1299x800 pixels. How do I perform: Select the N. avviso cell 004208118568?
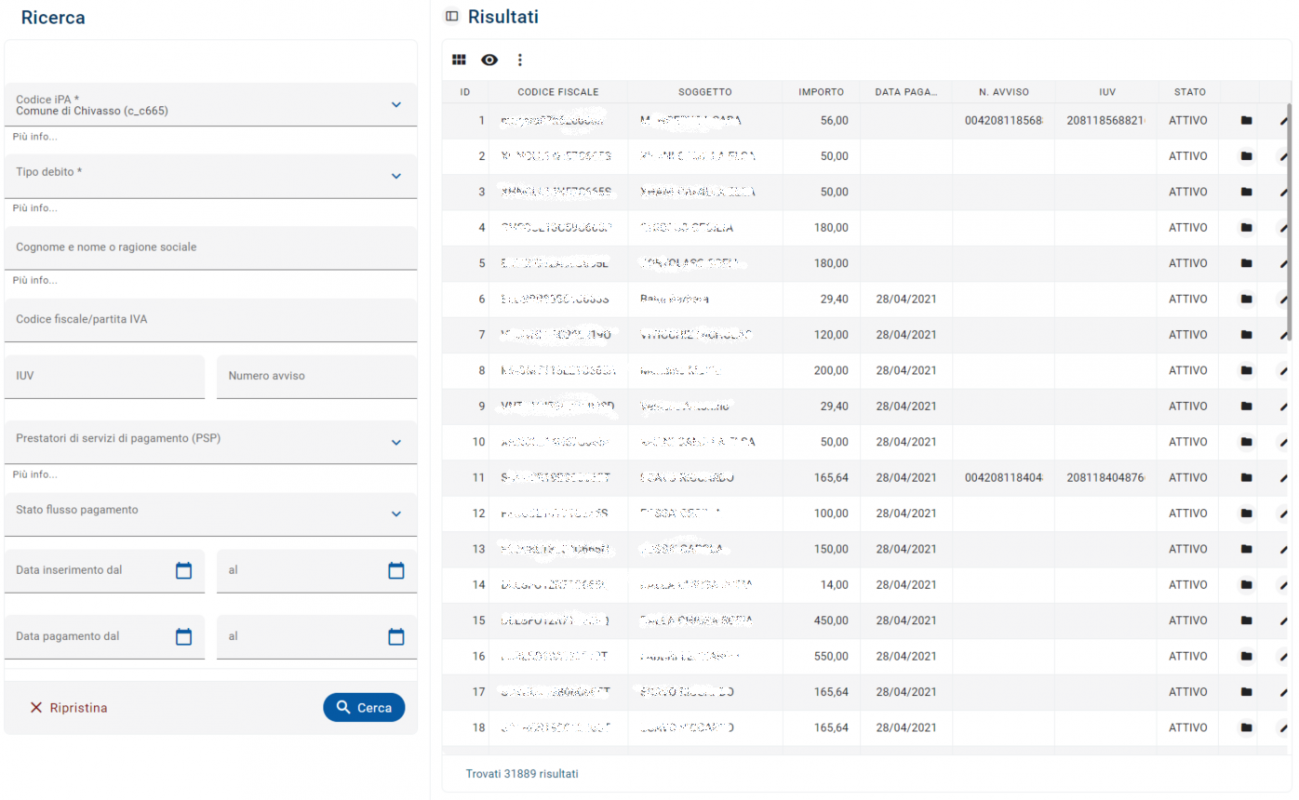tap(1004, 120)
